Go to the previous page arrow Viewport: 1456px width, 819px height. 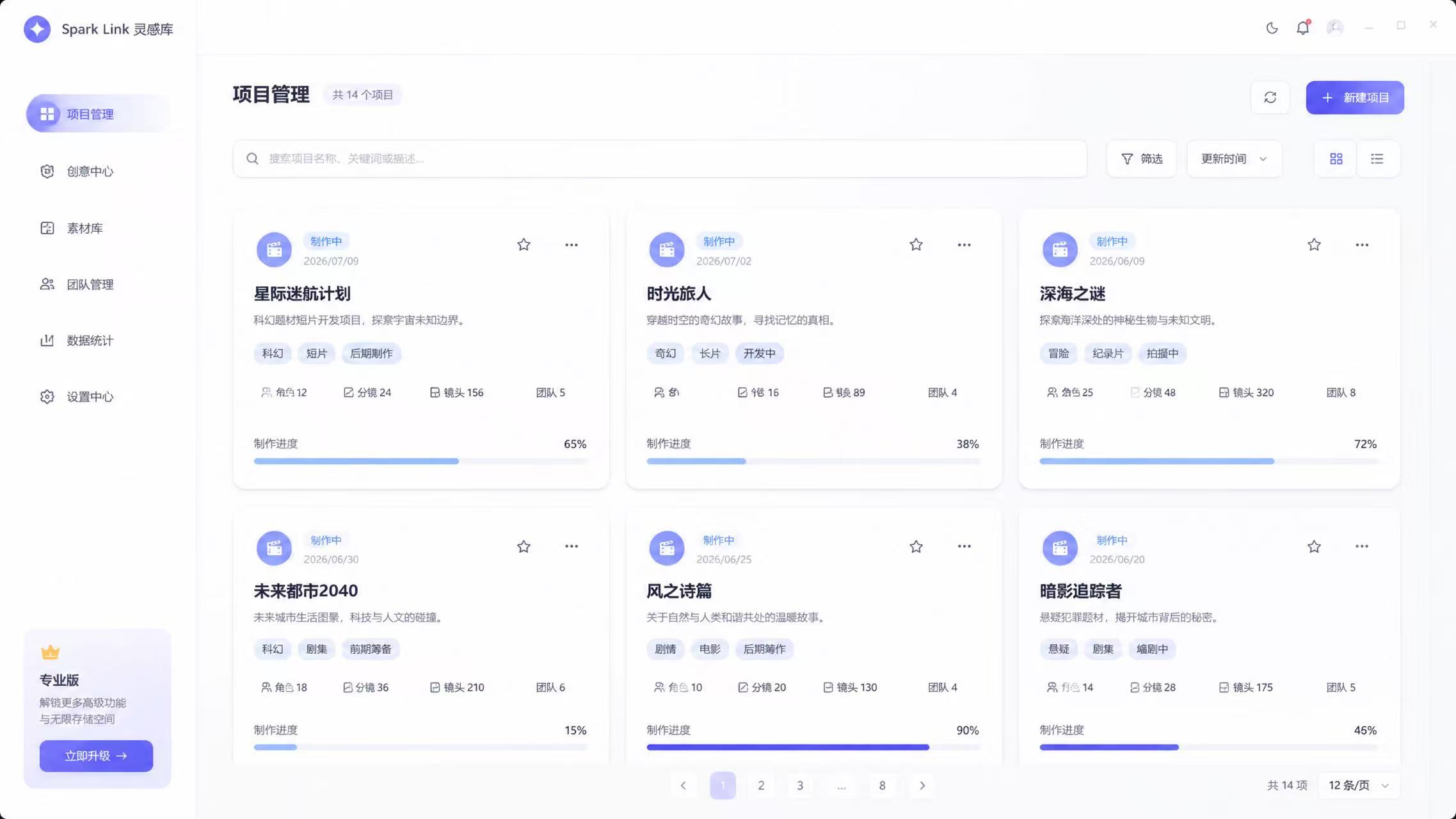tap(683, 786)
